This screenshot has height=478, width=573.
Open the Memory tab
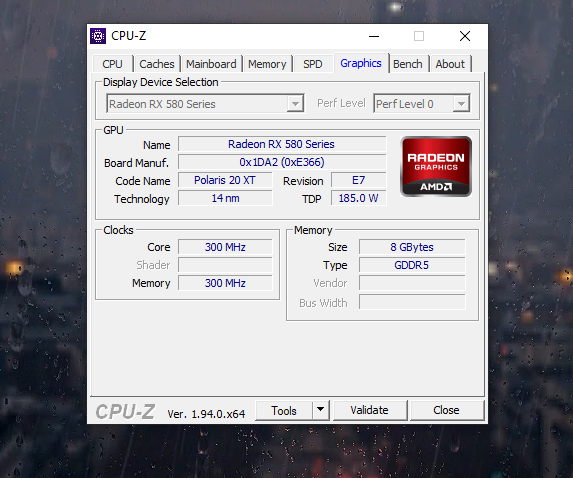tap(267, 64)
